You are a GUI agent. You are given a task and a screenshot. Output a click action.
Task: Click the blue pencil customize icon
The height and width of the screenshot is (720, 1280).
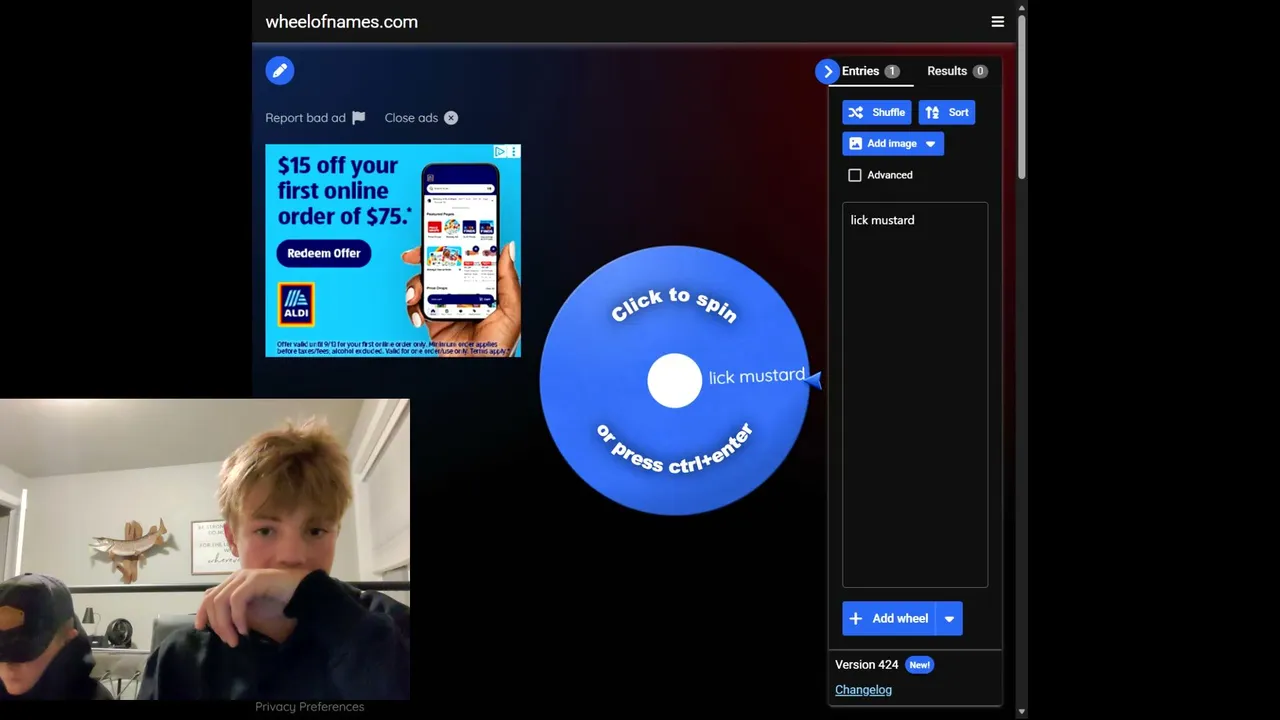[280, 71]
